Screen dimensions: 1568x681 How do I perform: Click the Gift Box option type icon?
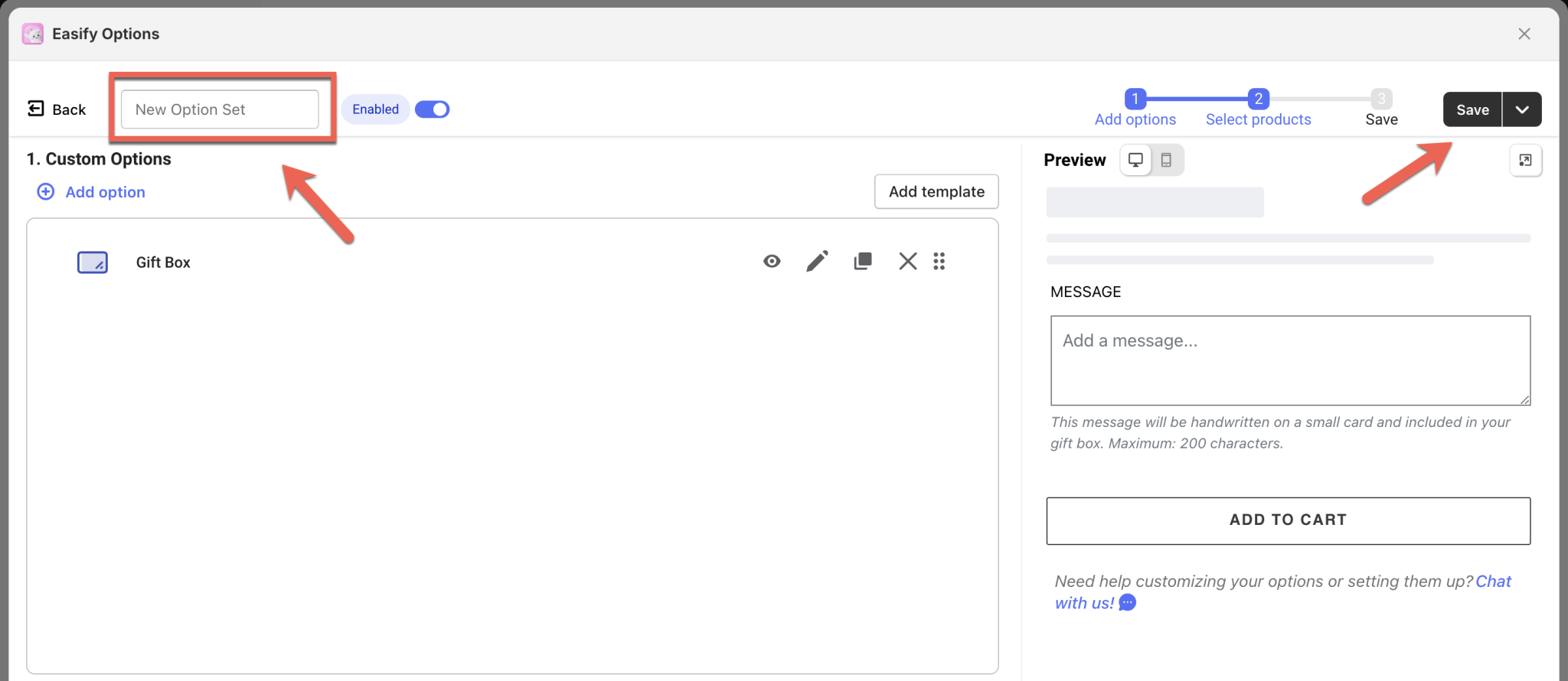pos(93,262)
